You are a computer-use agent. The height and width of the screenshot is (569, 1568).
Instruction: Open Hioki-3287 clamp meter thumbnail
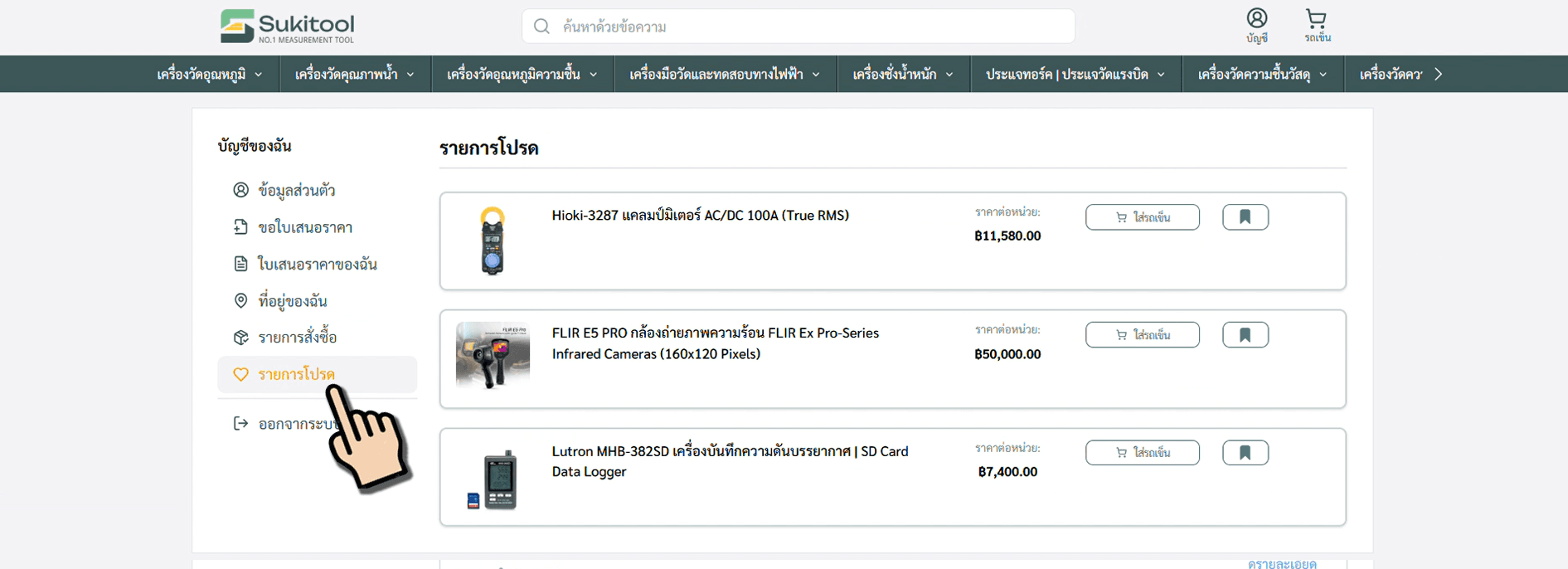coord(493,241)
